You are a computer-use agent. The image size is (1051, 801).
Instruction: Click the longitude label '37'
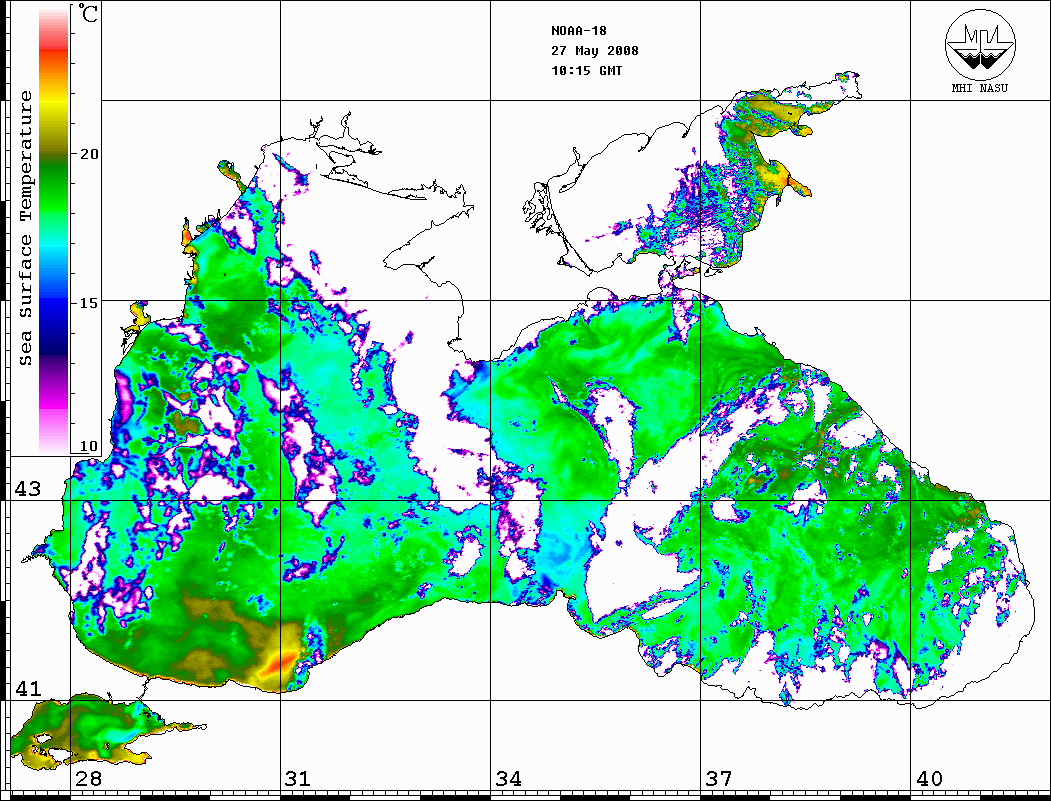718,778
